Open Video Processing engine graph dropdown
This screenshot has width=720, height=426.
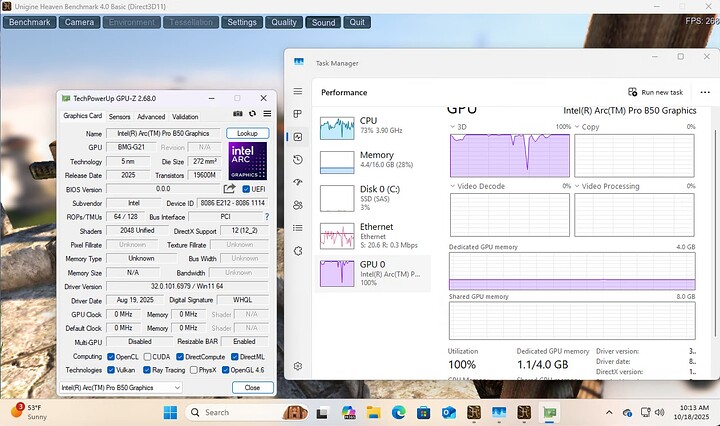[577, 186]
